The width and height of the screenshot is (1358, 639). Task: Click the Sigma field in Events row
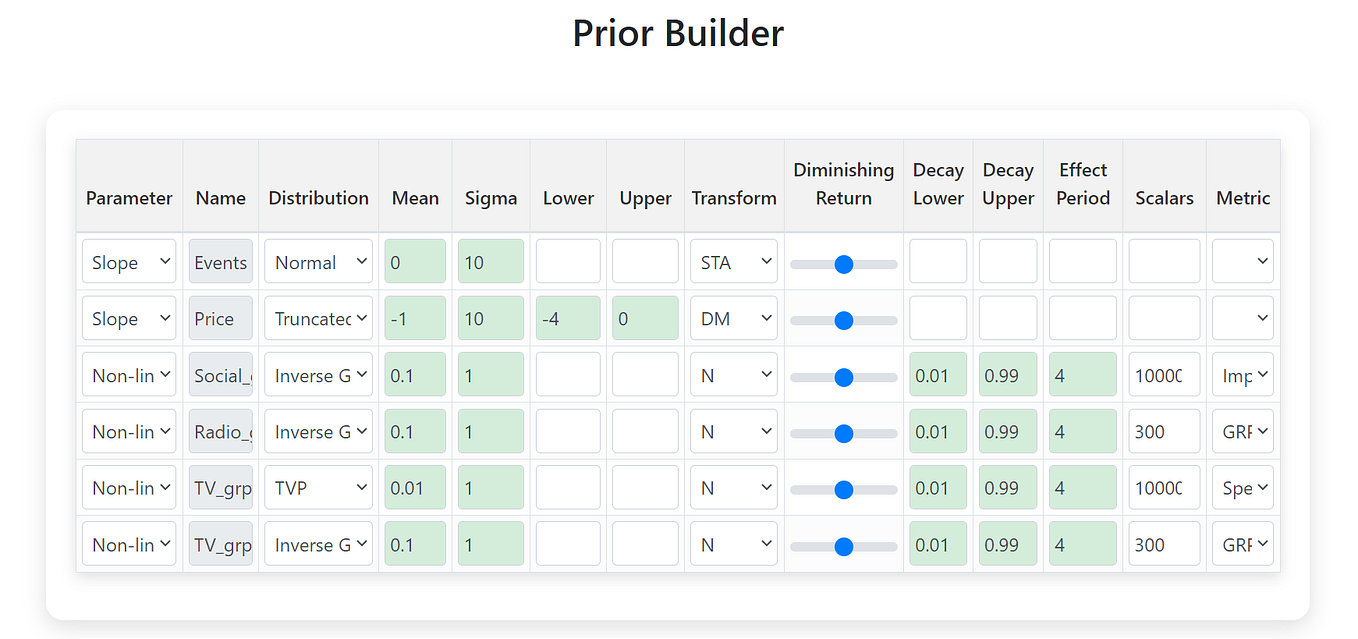[x=491, y=262]
